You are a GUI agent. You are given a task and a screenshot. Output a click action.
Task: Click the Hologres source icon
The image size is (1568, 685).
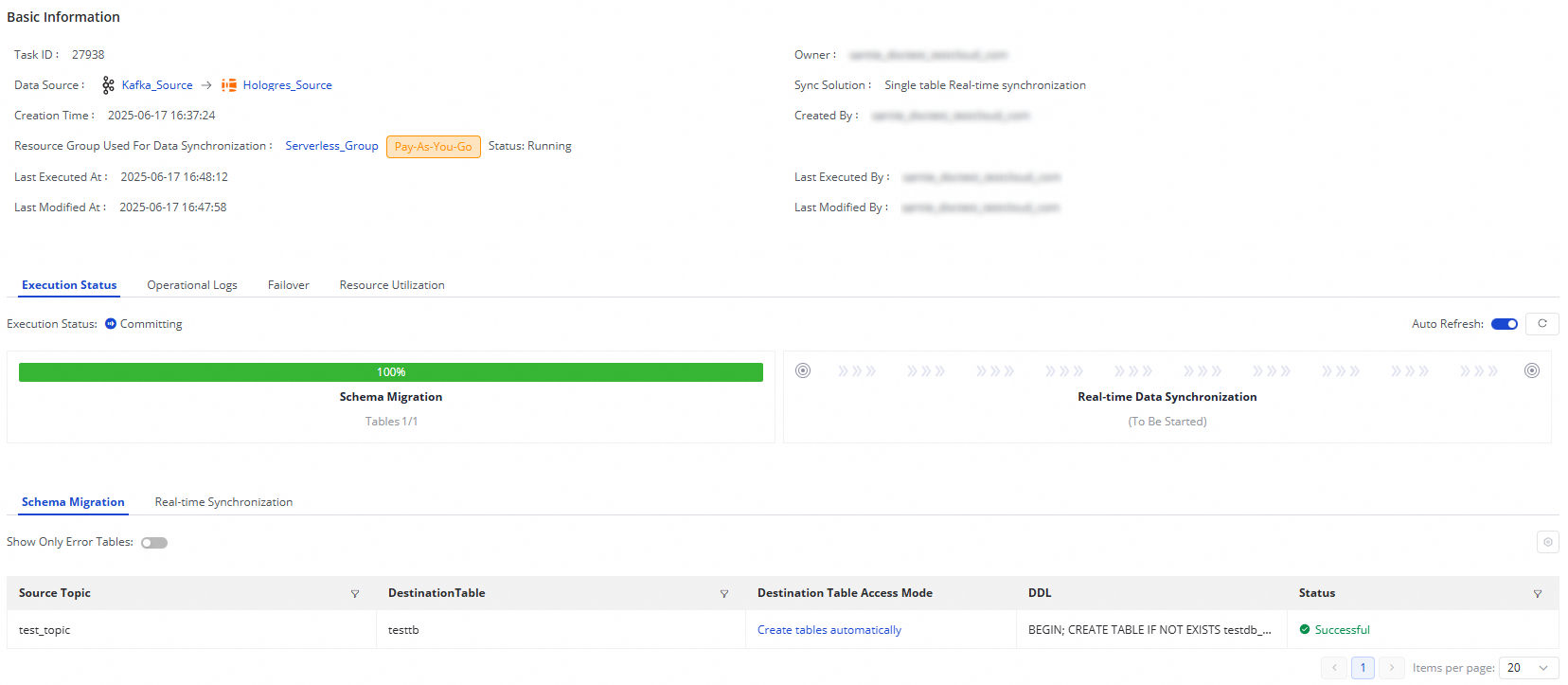tap(229, 85)
